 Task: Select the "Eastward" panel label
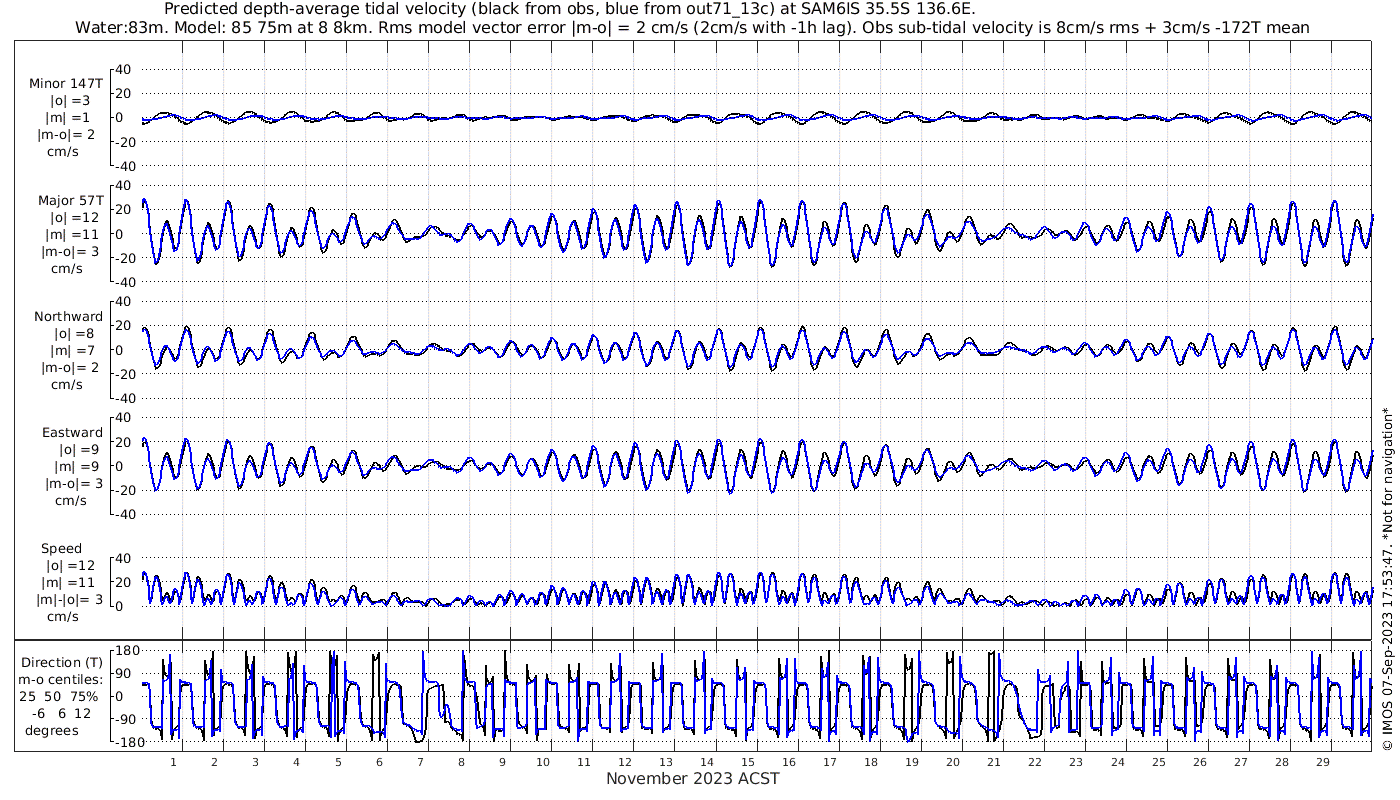[72, 432]
